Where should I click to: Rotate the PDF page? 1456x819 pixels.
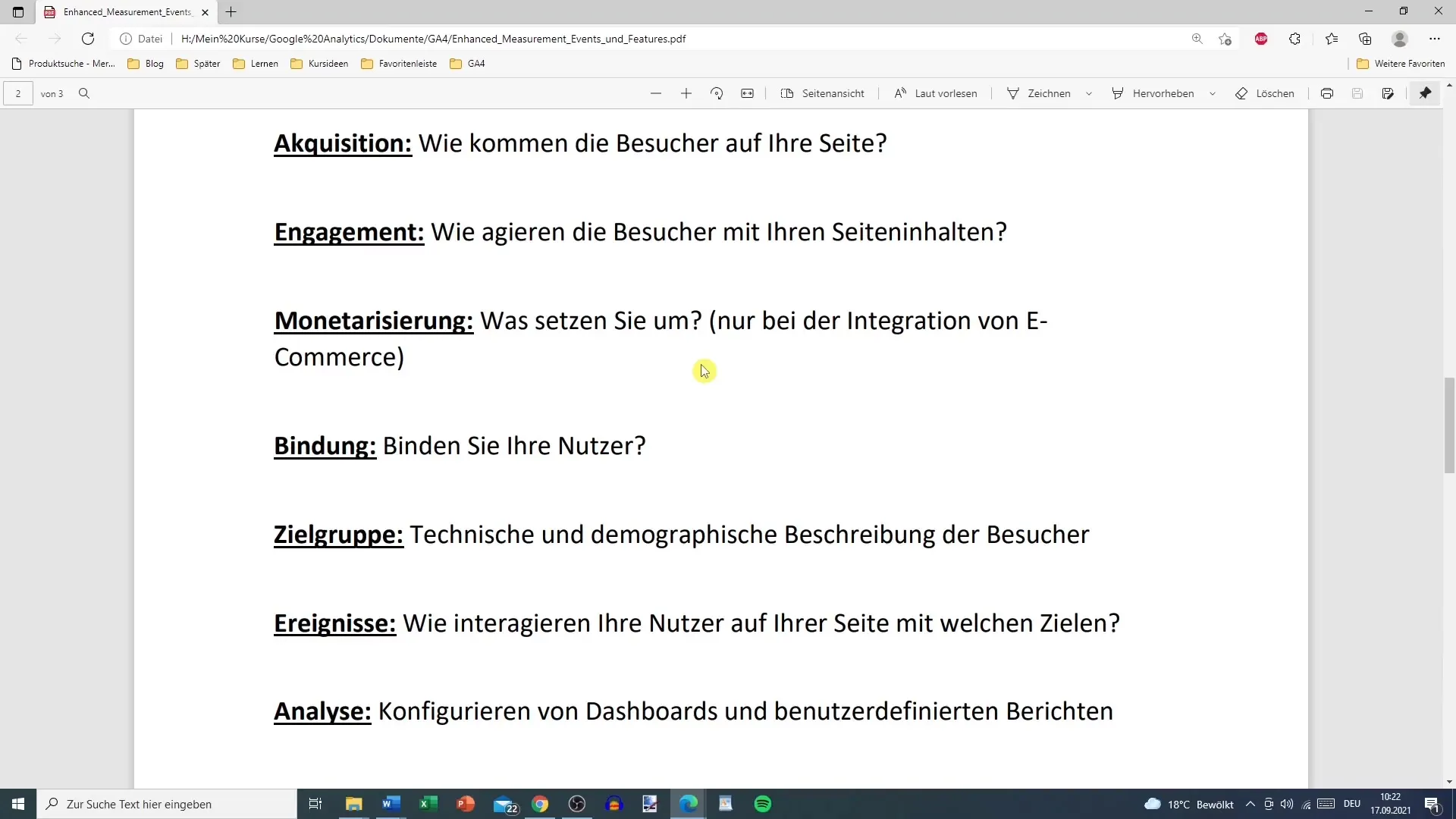(x=717, y=93)
